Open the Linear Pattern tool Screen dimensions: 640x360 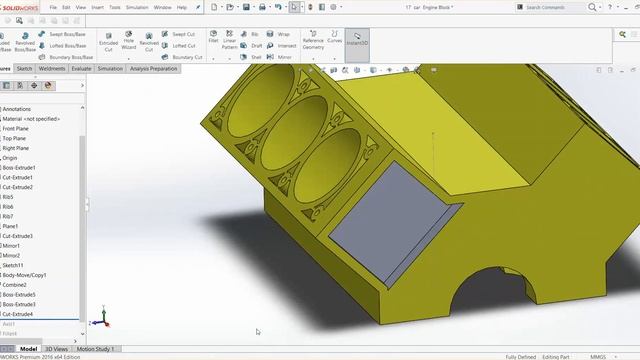[229, 40]
